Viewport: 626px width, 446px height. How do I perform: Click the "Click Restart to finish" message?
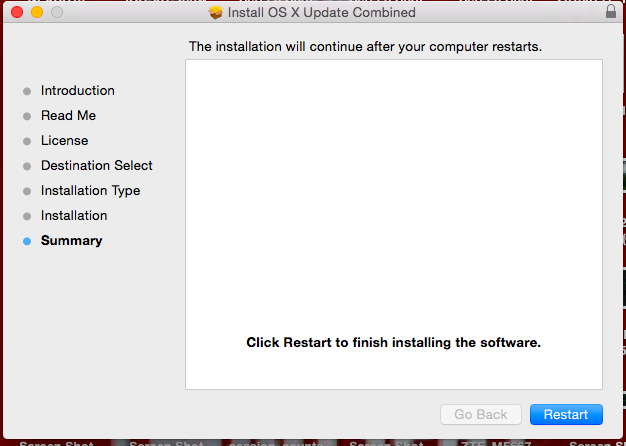tap(393, 343)
